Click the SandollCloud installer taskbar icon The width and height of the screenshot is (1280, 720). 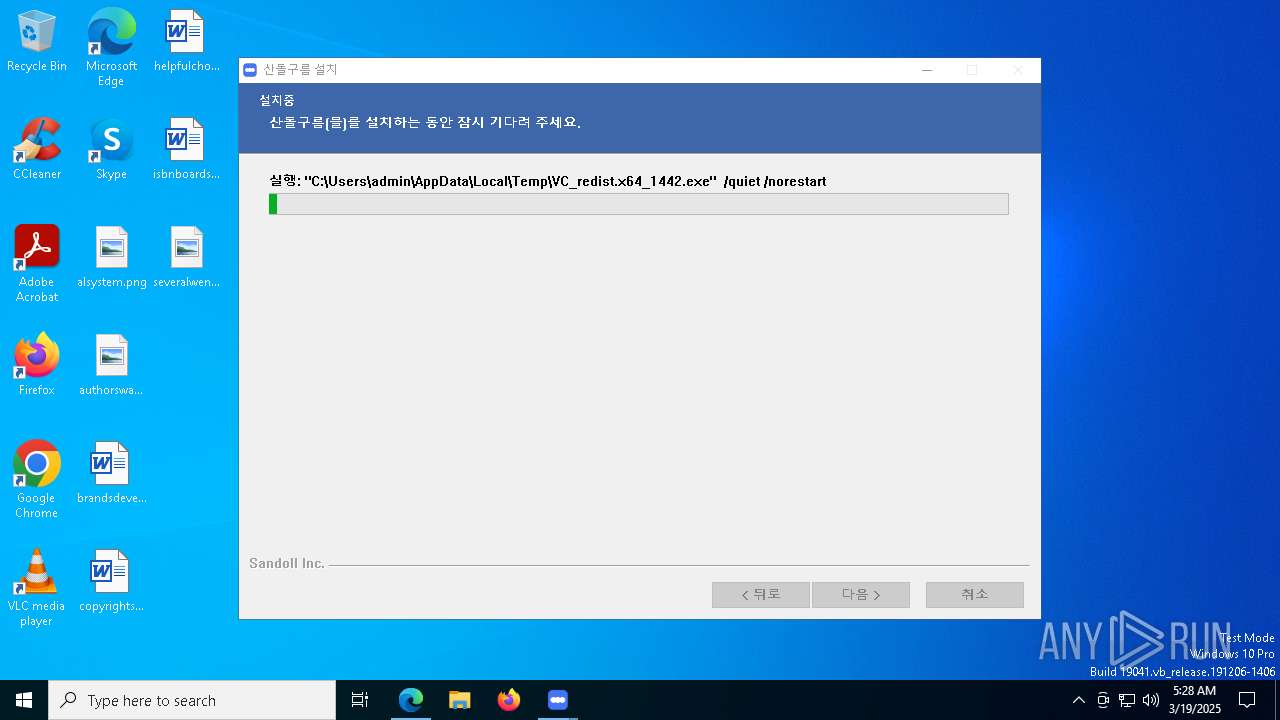pyautogui.click(x=558, y=700)
